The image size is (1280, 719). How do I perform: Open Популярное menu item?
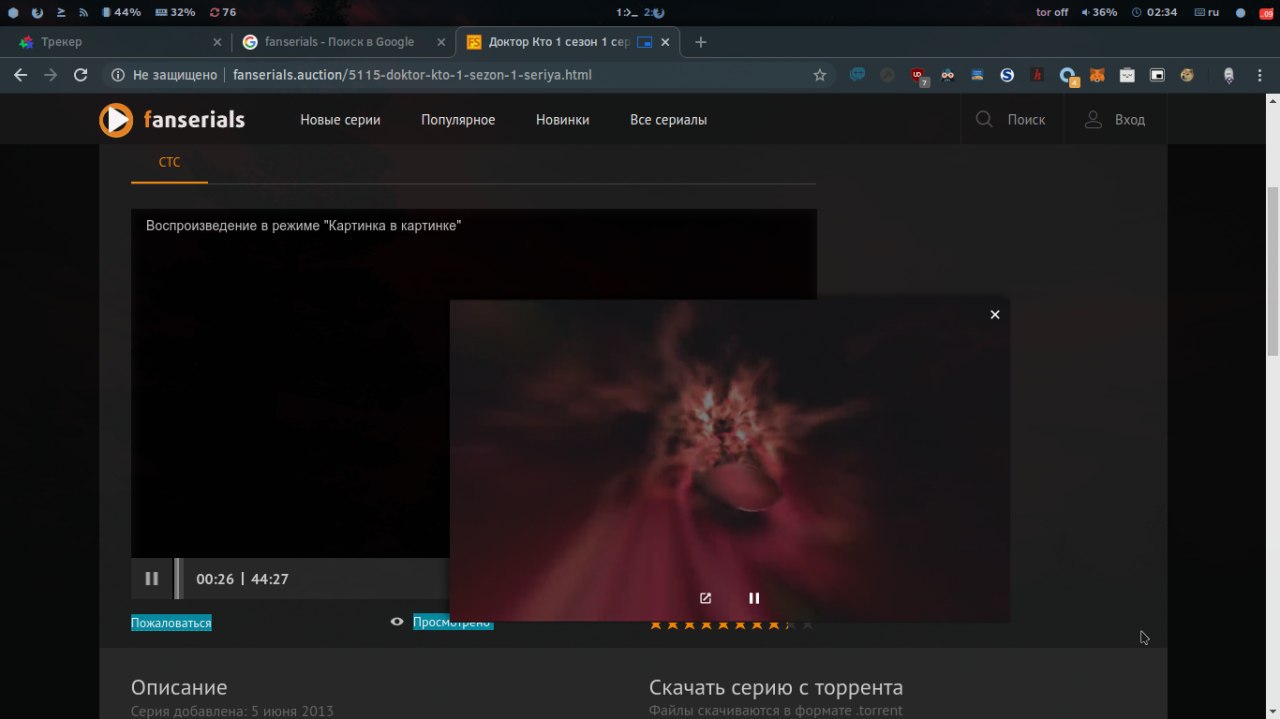coord(458,120)
